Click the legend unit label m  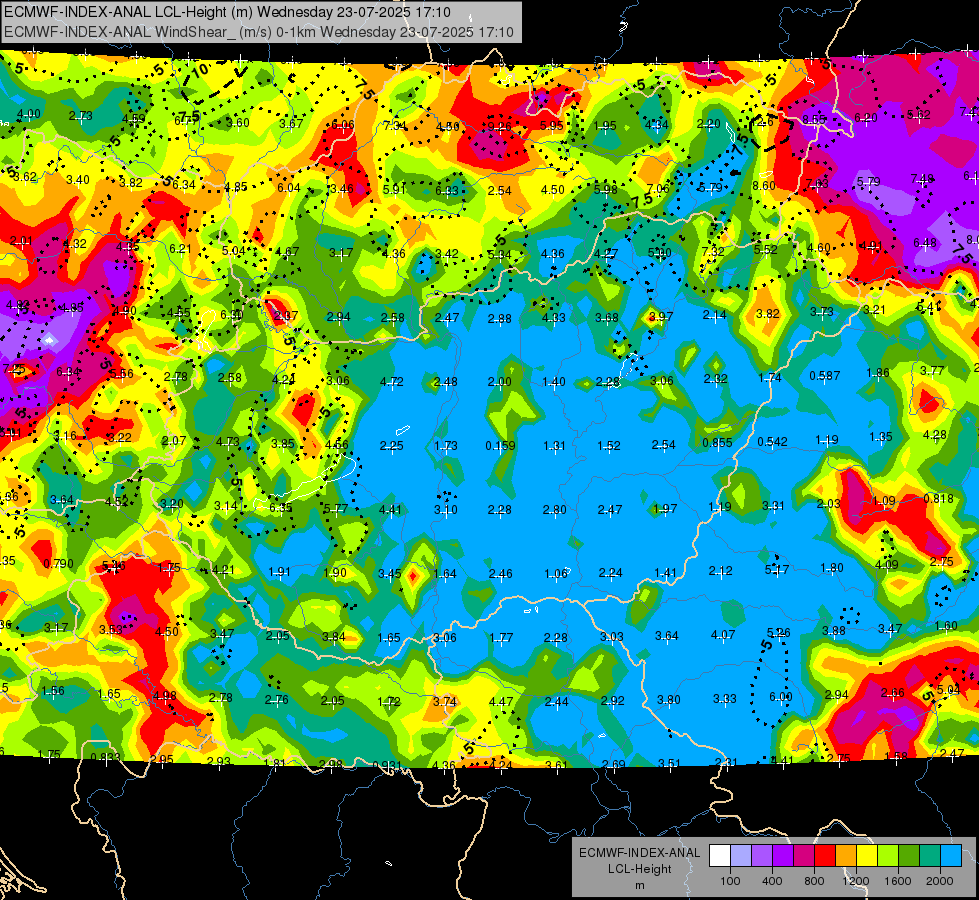click(x=639, y=885)
